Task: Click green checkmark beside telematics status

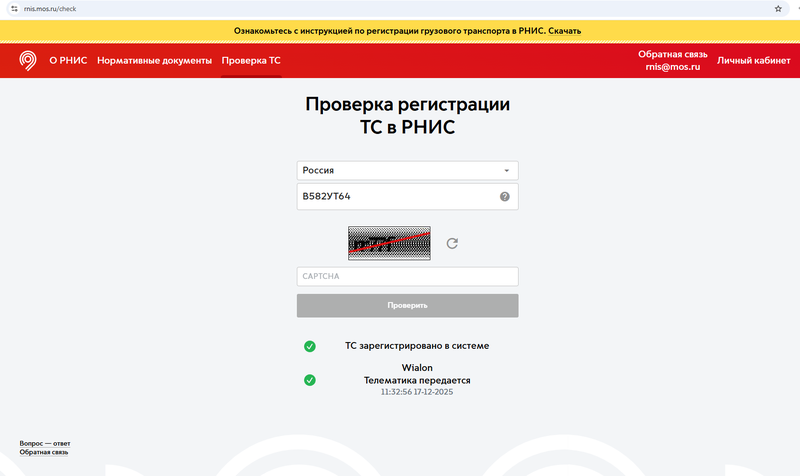Action: click(x=310, y=380)
